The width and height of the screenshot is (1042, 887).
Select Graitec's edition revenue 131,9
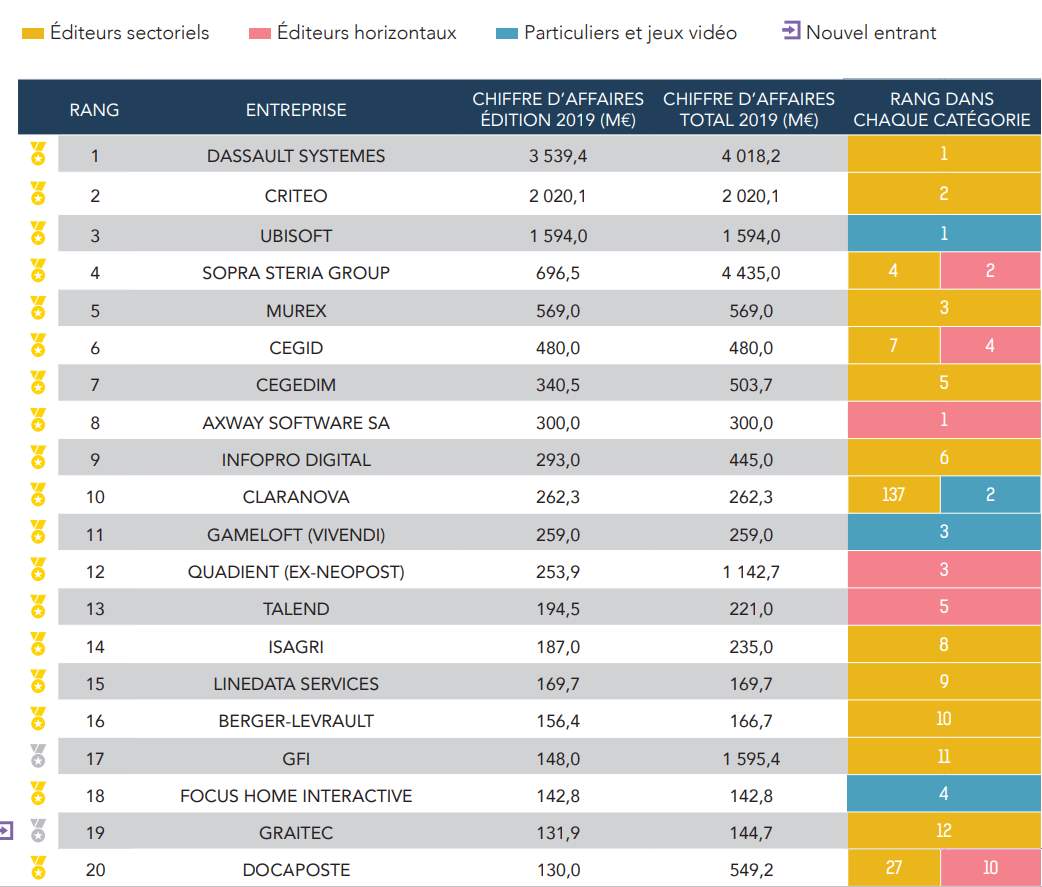(558, 833)
